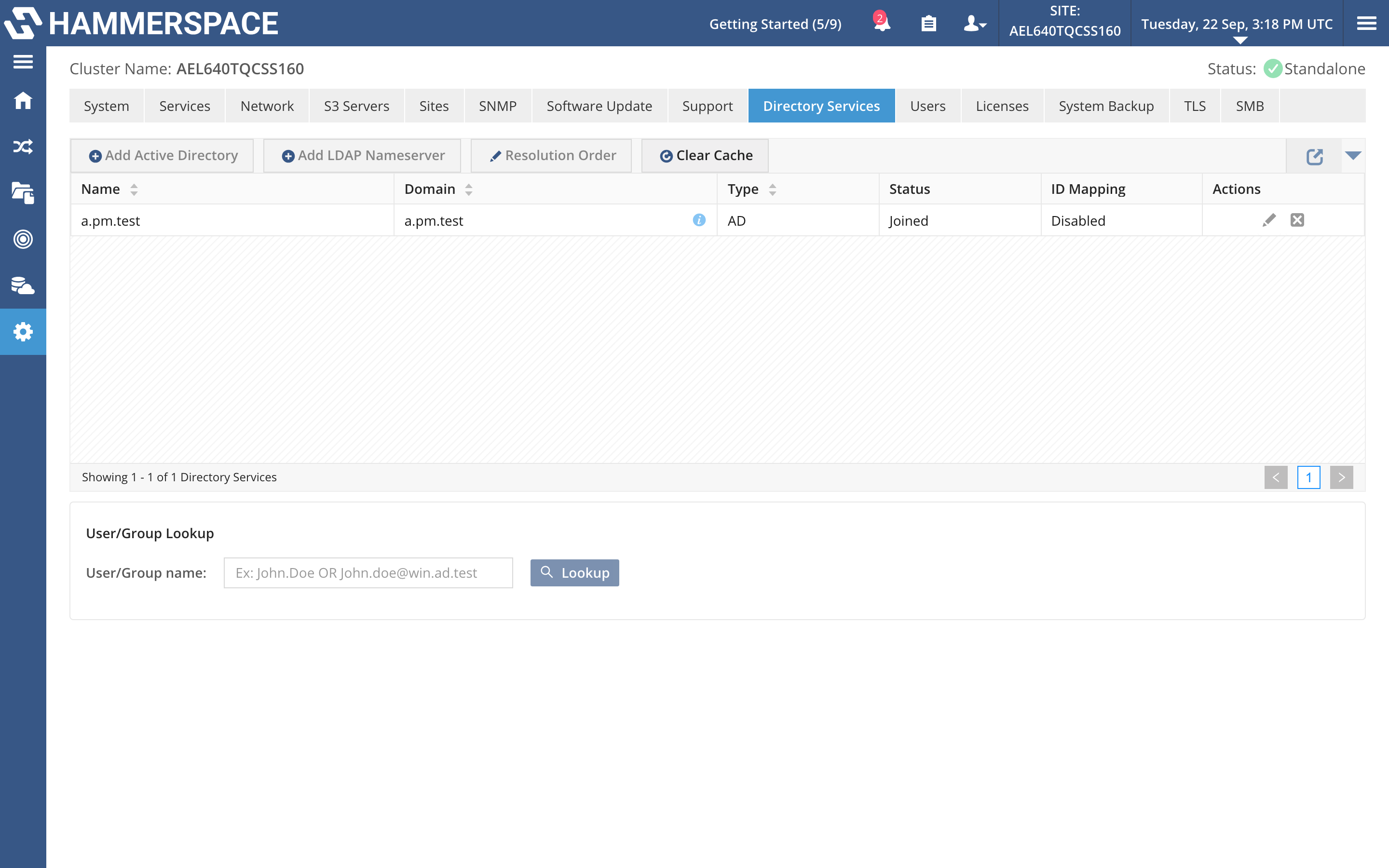Open the Support tab
This screenshot has width=1389, height=868.
click(x=708, y=106)
